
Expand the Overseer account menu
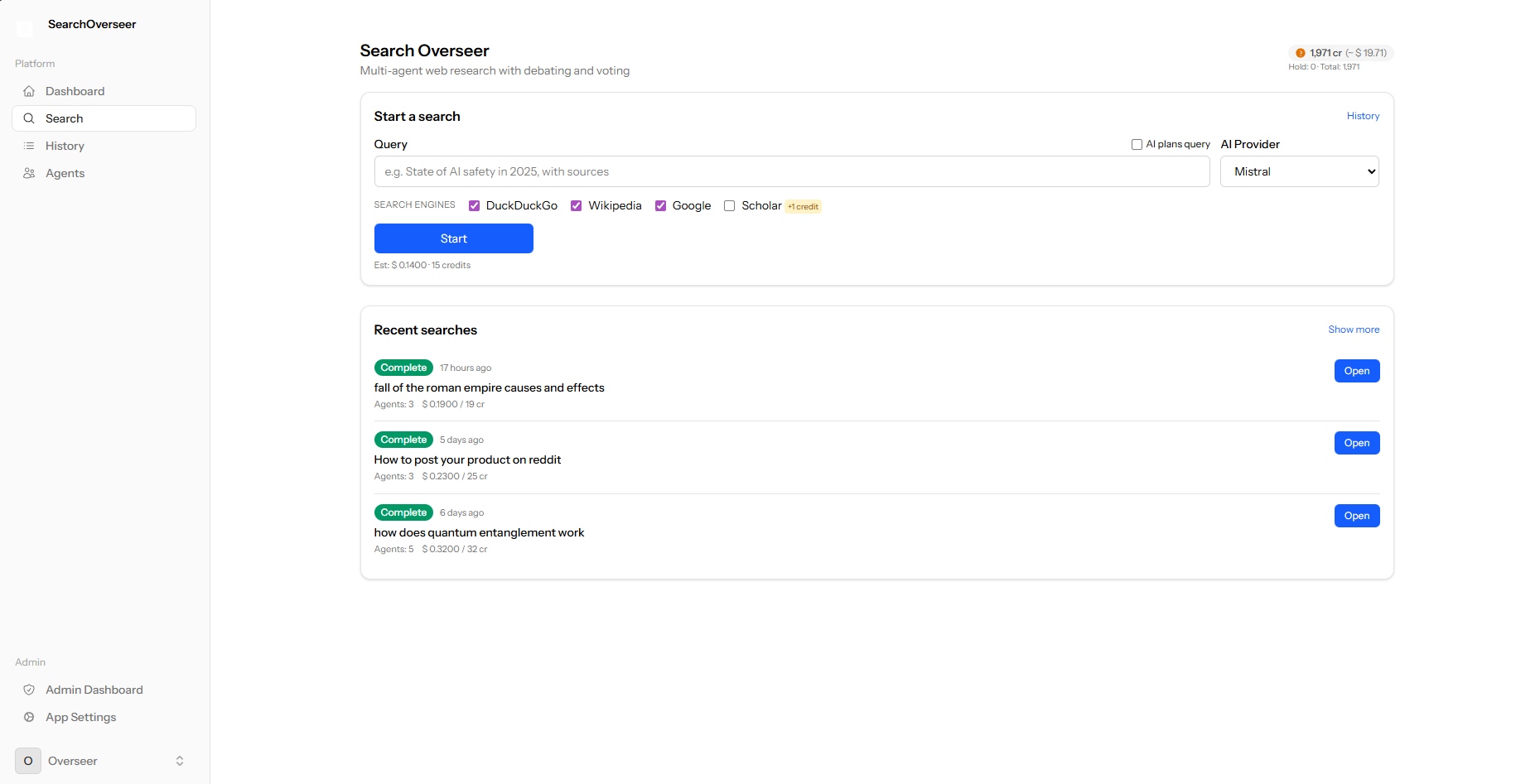pos(180,760)
